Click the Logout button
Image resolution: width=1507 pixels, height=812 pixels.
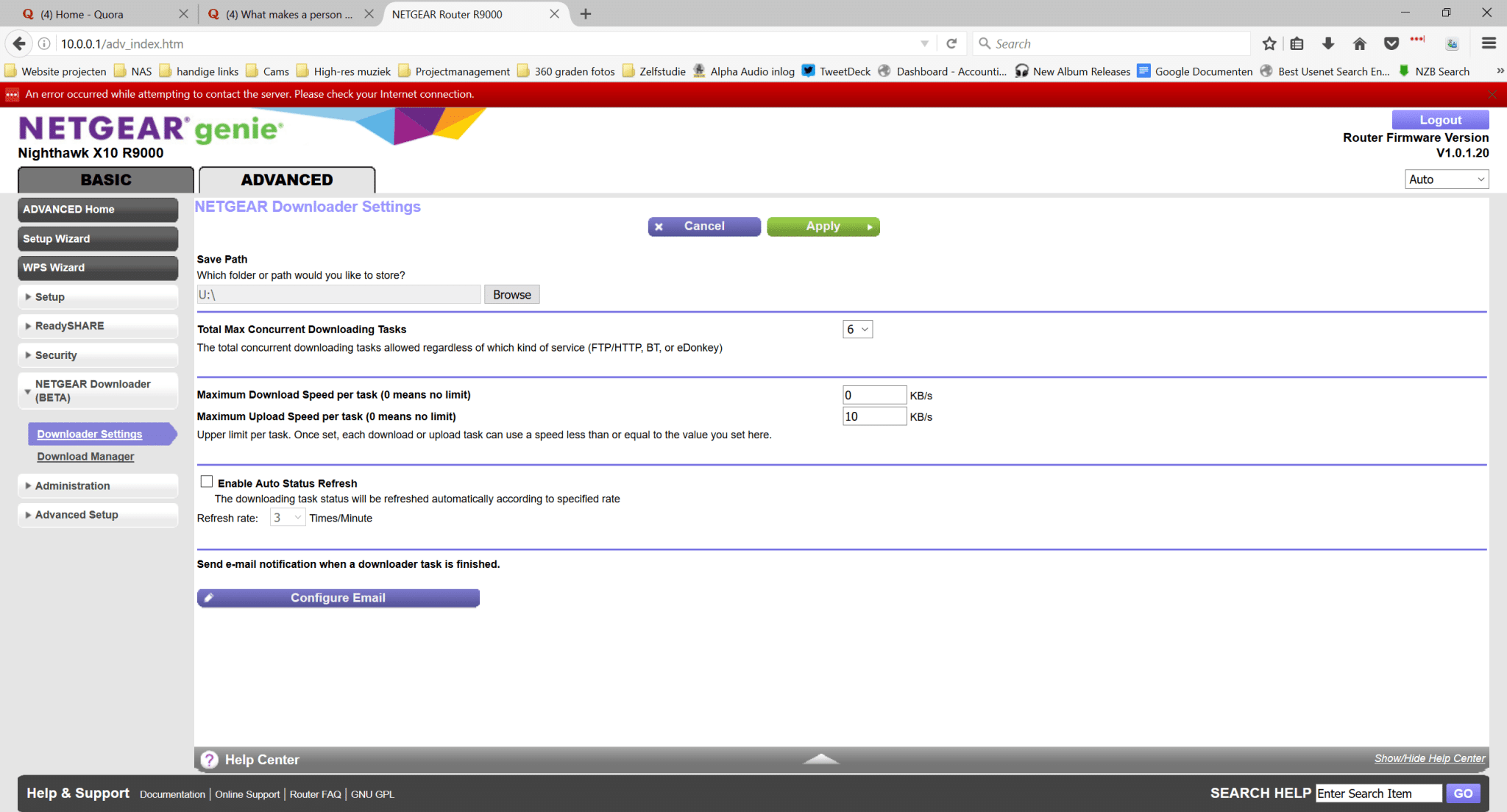click(1440, 120)
